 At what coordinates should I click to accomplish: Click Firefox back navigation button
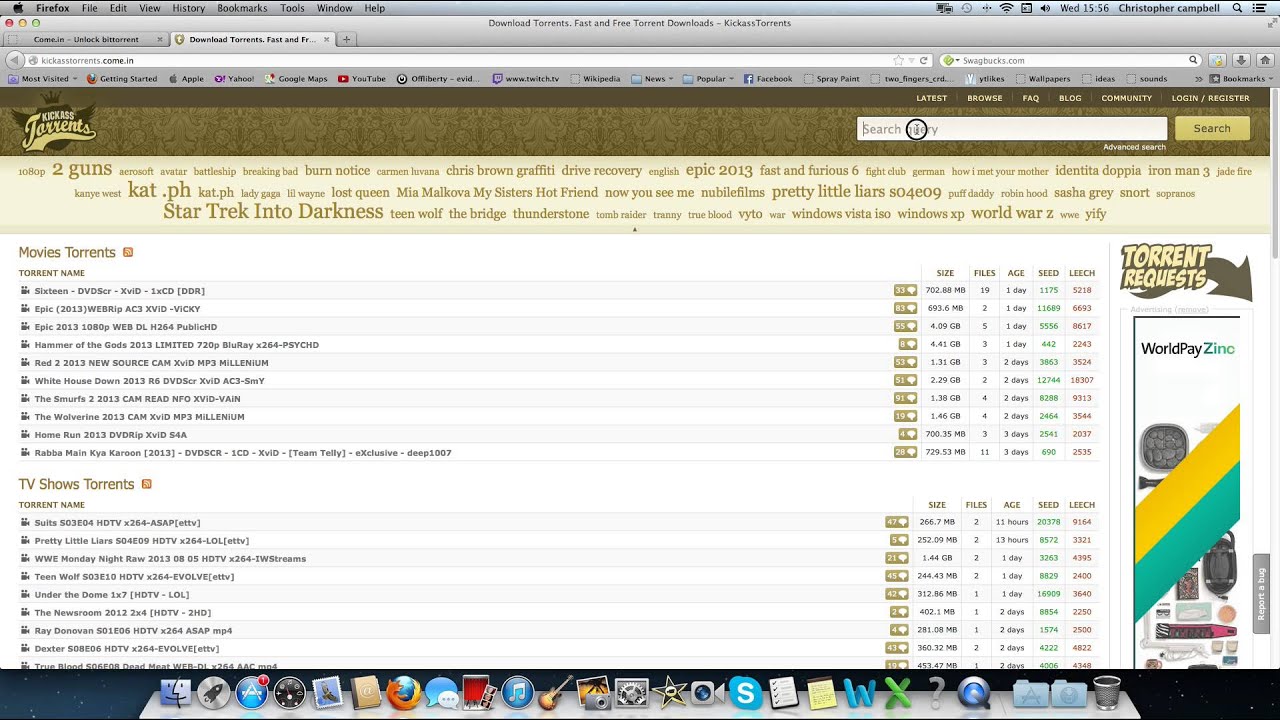pyautogui.click(x=14, y=60)
